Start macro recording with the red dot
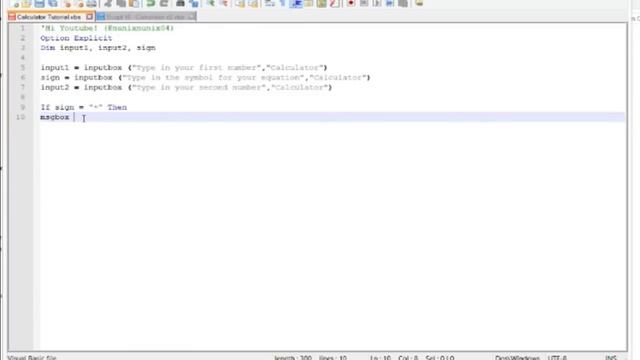 point(351,3)
